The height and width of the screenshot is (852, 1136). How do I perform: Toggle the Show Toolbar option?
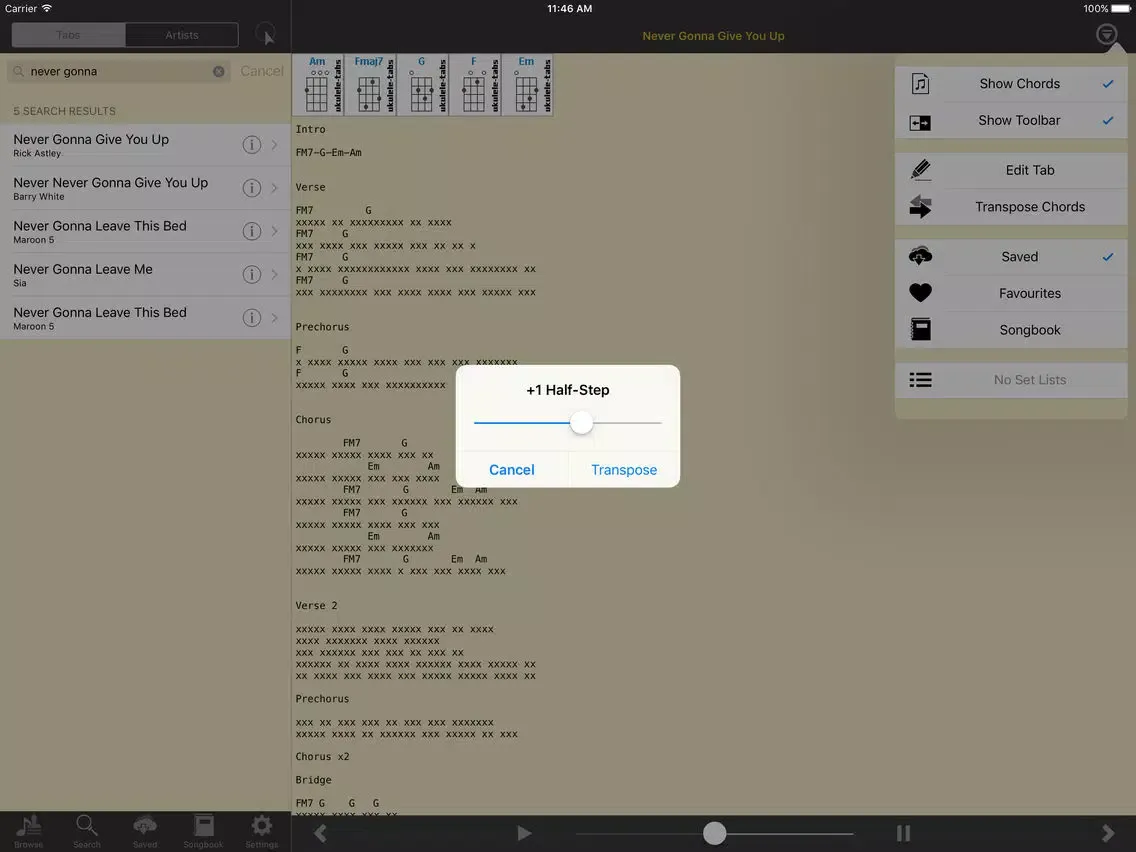(x=1019, y=121)
